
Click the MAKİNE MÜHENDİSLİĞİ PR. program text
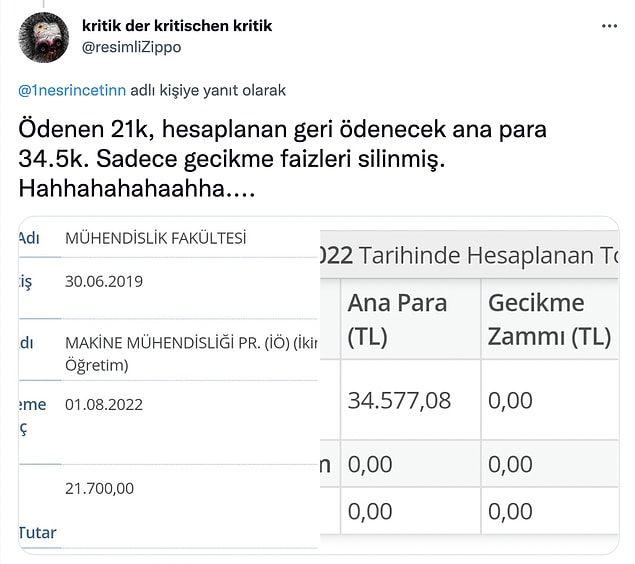pyautogui.click(x=190, y=353)
